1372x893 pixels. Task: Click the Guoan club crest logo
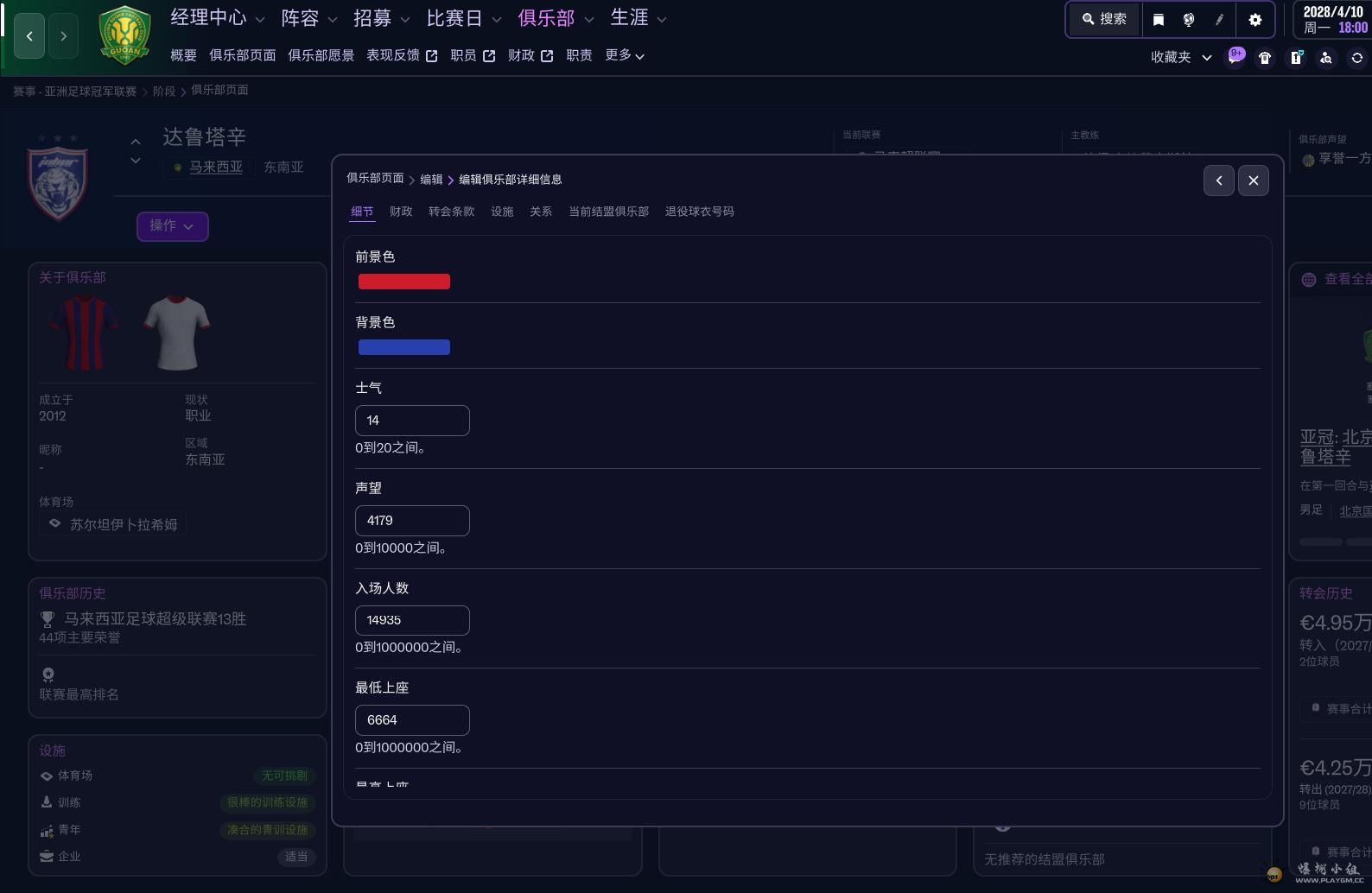coord(125,35)
